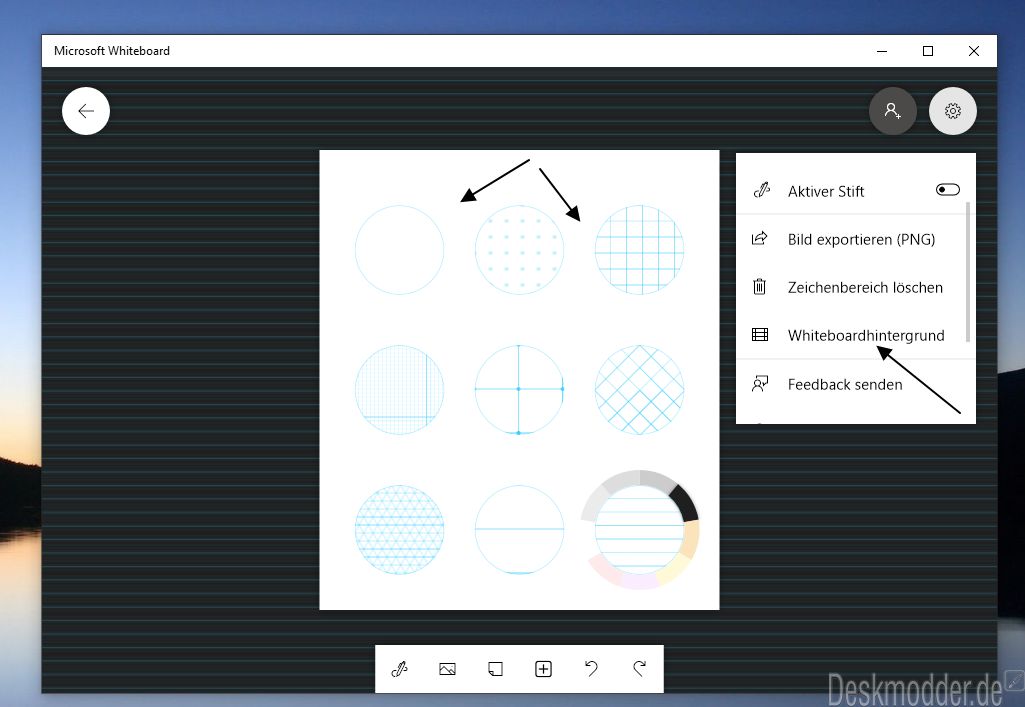Go back with the left arrow button

(x=86, y=111)
